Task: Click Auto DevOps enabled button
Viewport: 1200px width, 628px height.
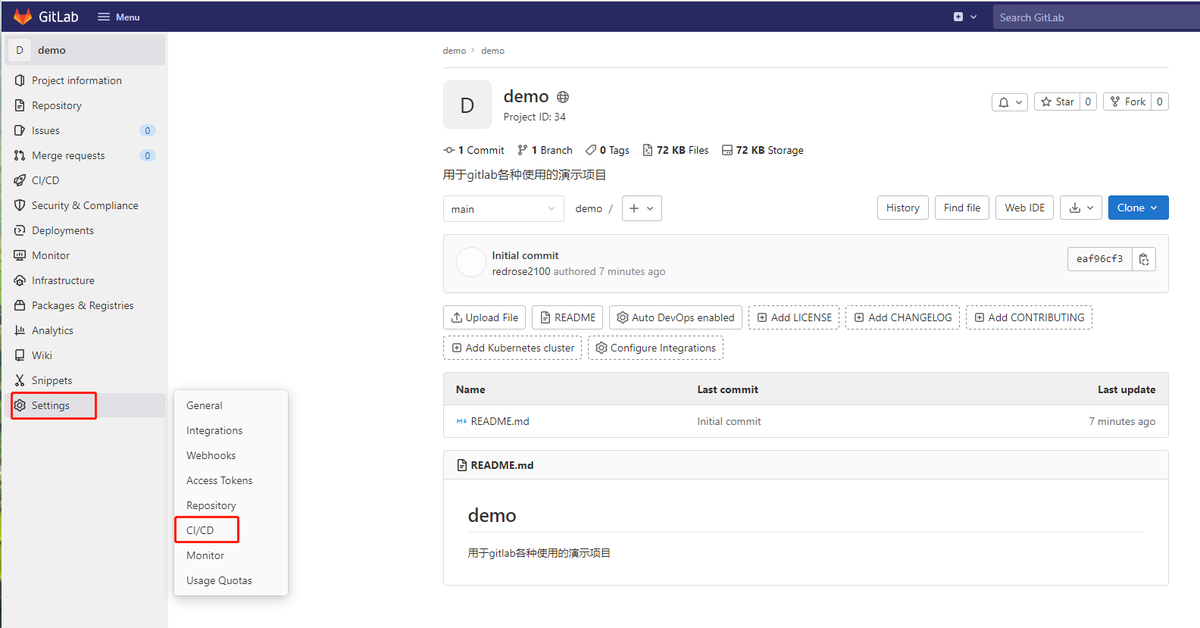Action: 676,317
